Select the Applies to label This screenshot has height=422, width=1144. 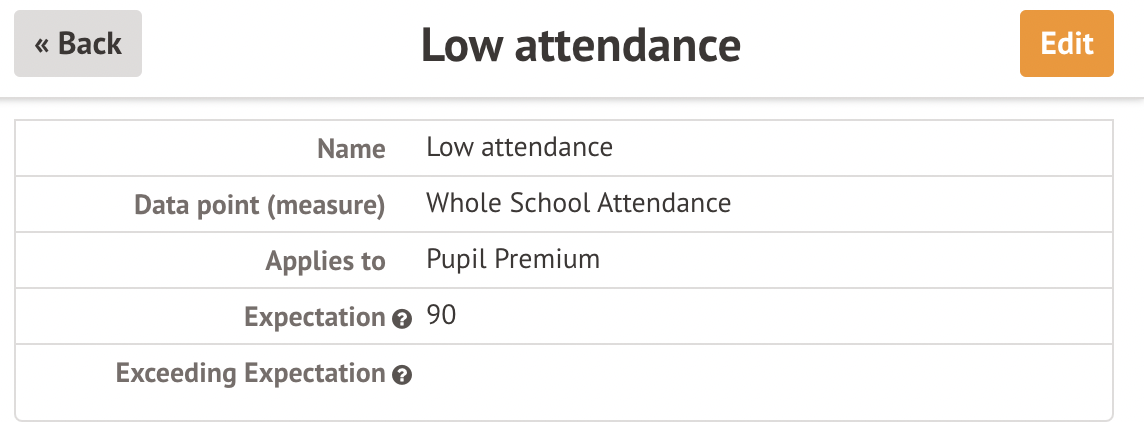tap(325, 261)
